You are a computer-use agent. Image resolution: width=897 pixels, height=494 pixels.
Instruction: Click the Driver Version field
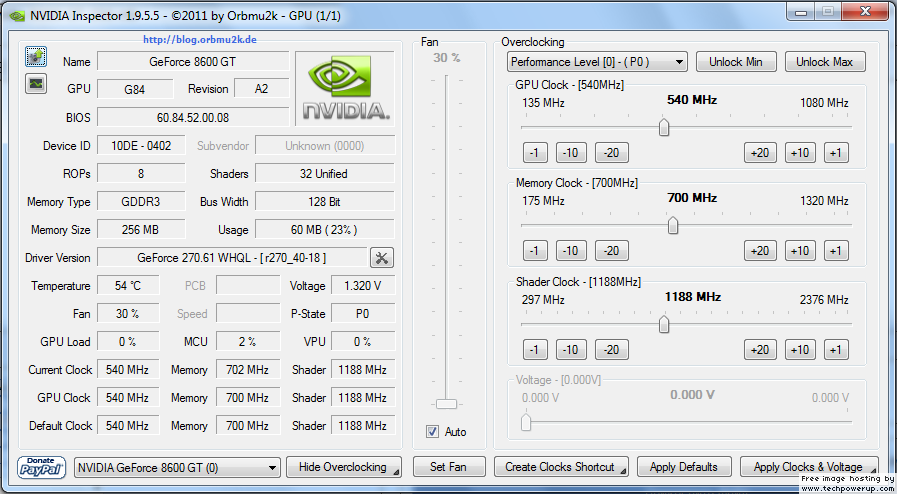232,258
